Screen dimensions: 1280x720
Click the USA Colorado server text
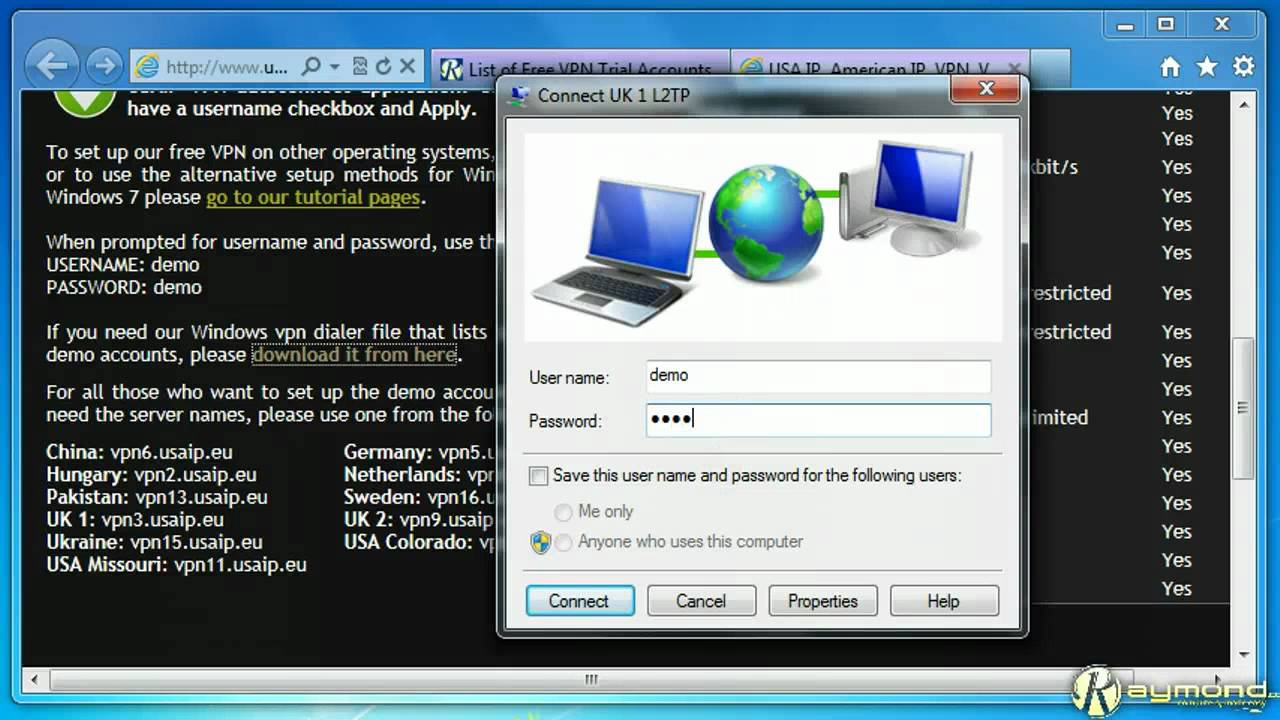(x=420, y=542)
